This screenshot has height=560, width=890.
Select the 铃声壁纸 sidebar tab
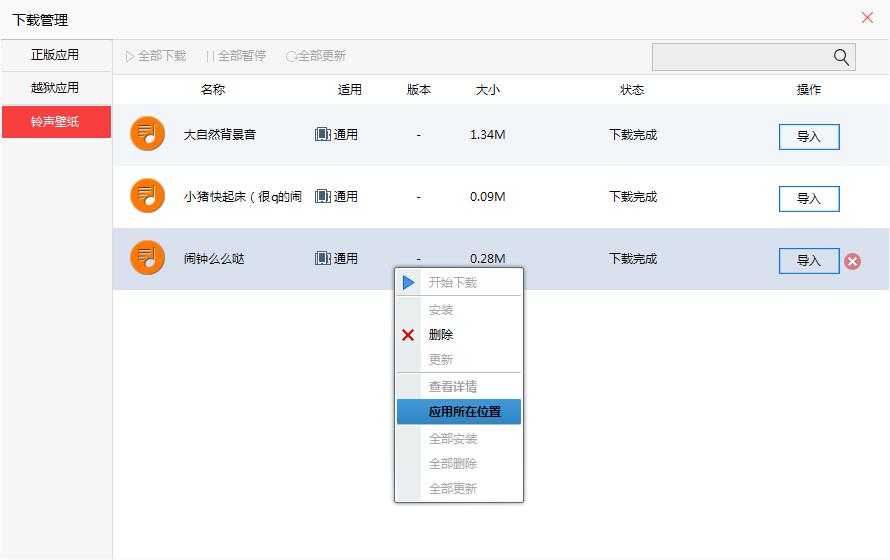[x=55, y=122]
